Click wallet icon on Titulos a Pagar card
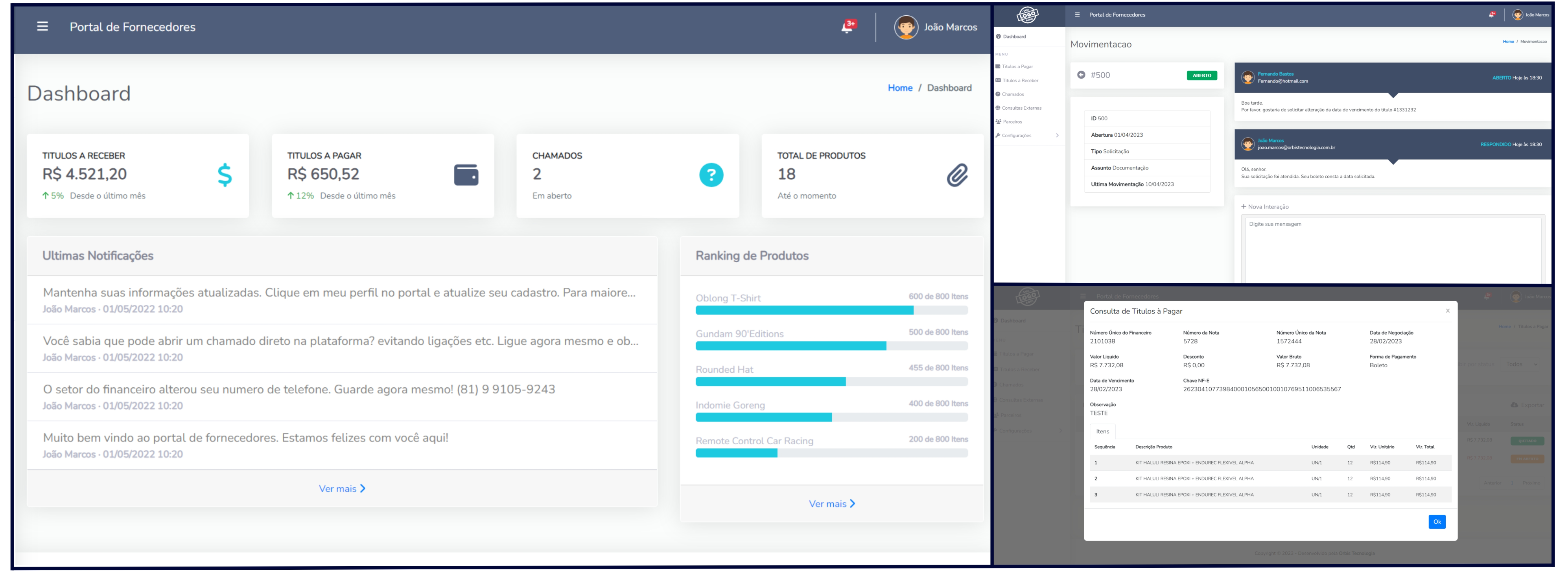 pyautogui.click(x=466, y=175)
